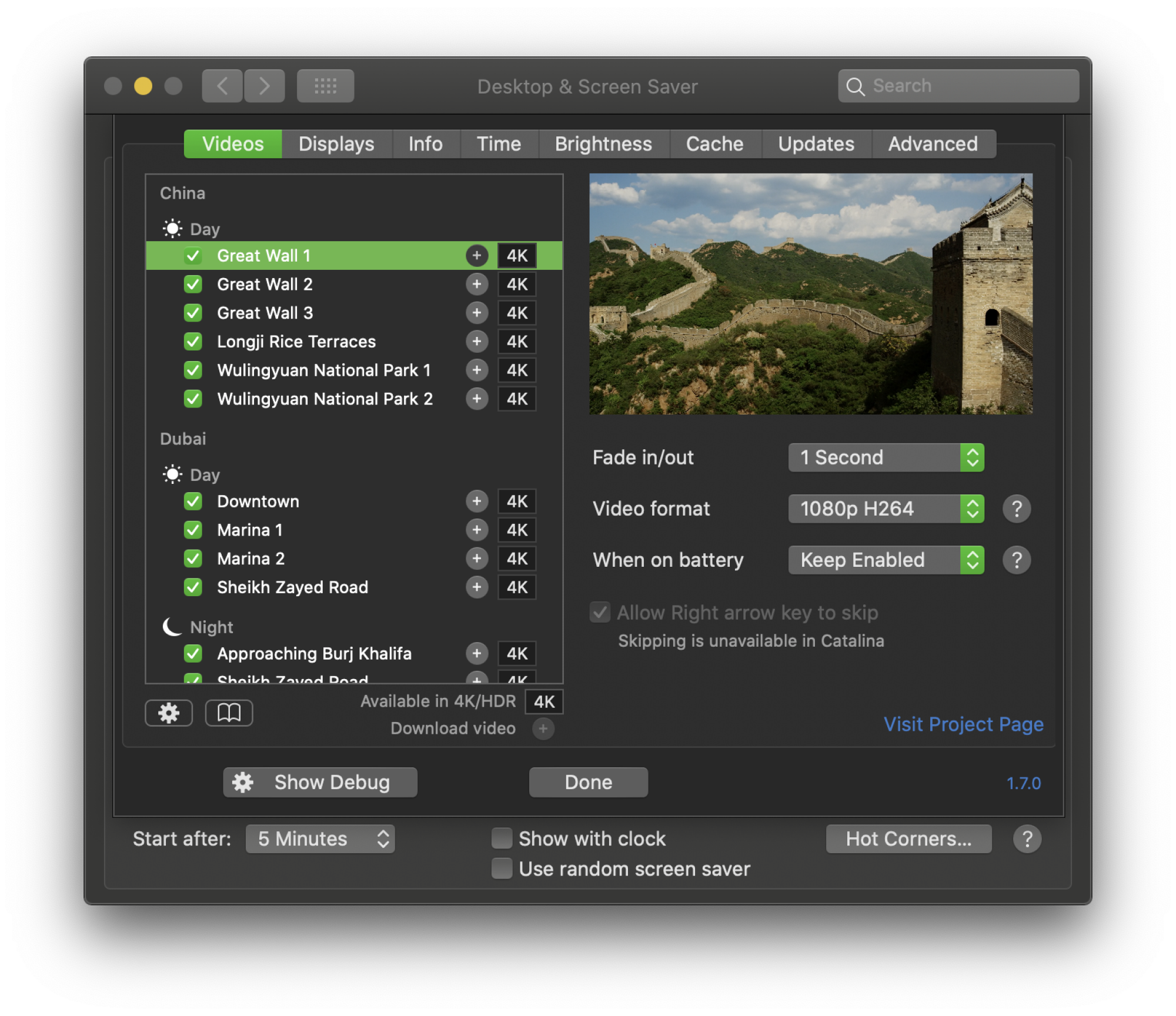Open the Fade in/out dropdown
The image size is (1176, 1016).
coord(886,458)
